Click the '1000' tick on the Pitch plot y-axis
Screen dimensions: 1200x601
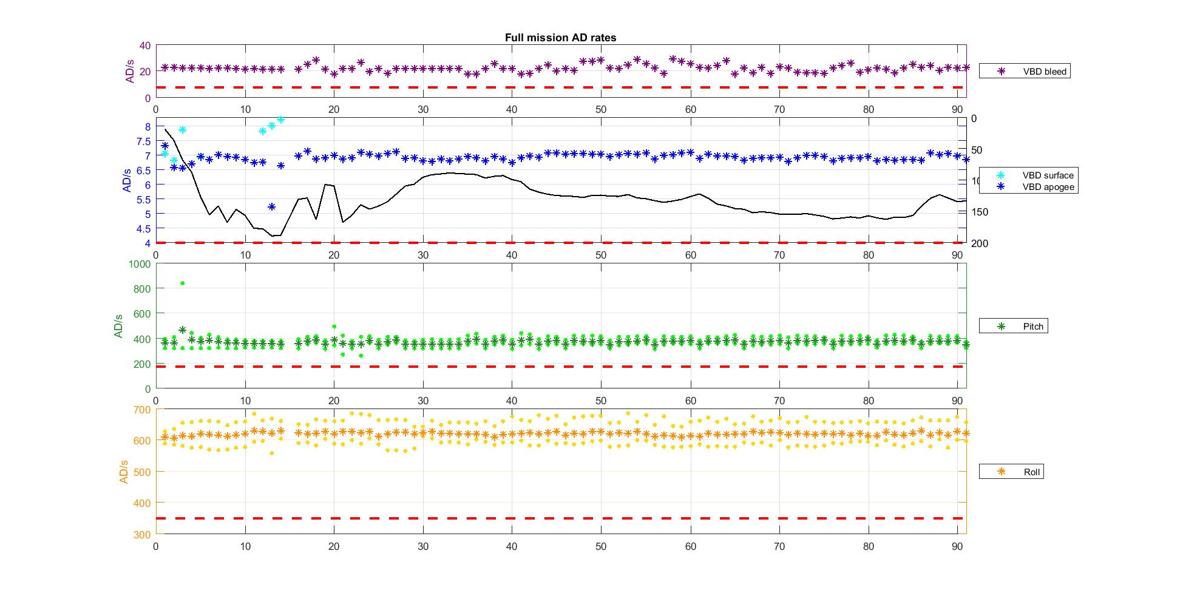pos(140,263)
